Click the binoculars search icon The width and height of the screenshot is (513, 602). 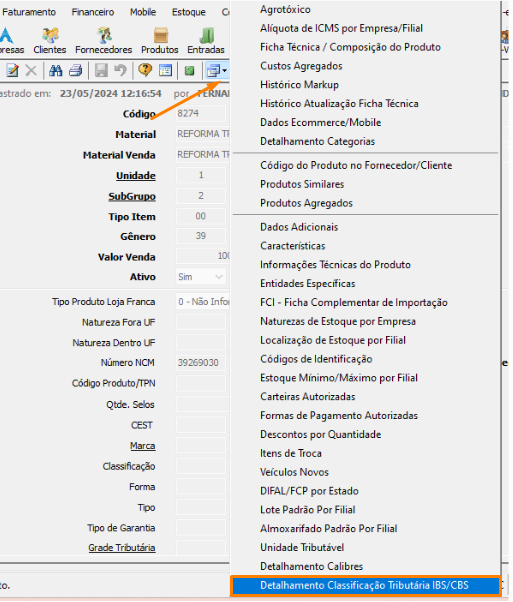click(x=56, y=70)
